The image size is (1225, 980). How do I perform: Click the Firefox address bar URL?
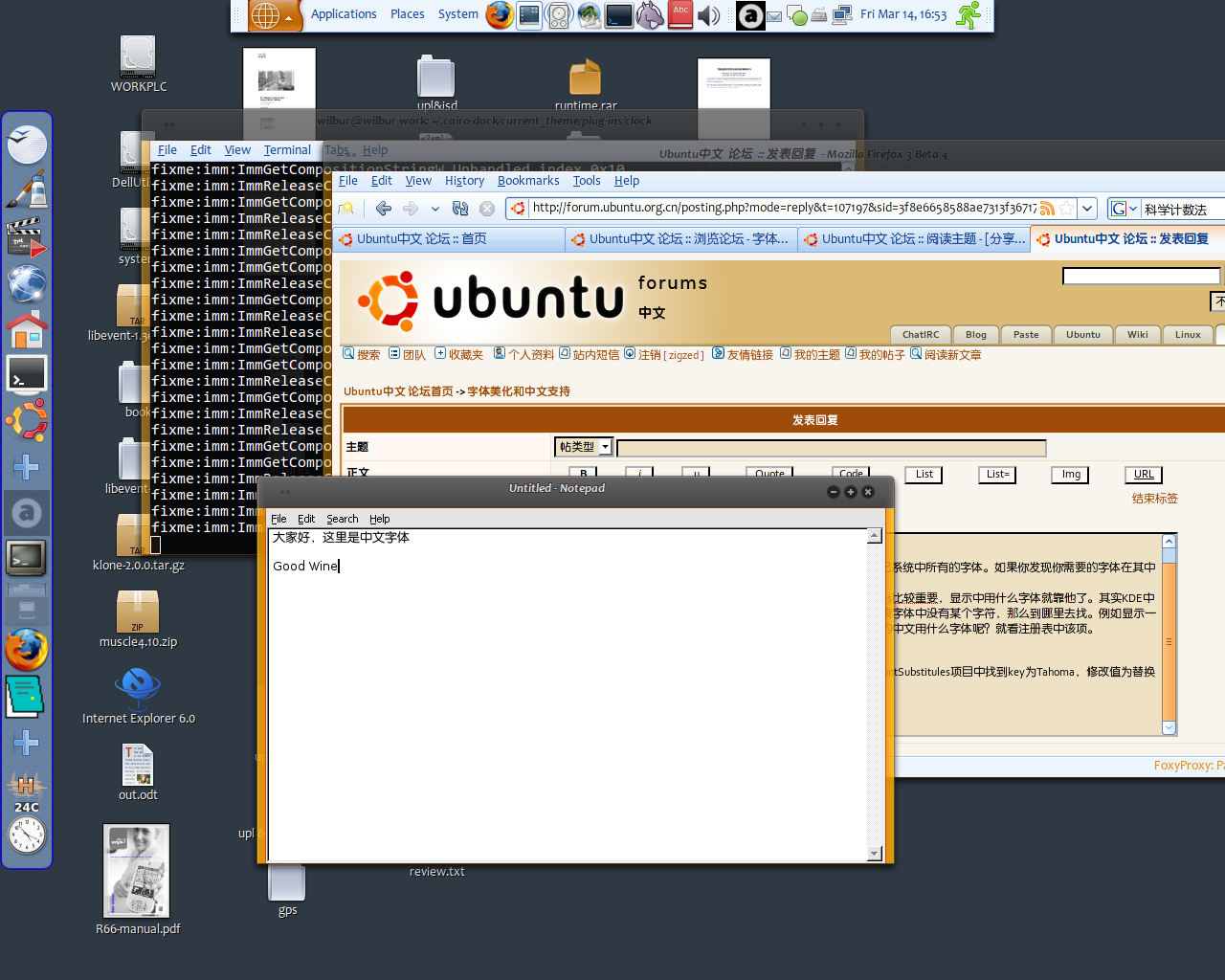tap(784, 209)
